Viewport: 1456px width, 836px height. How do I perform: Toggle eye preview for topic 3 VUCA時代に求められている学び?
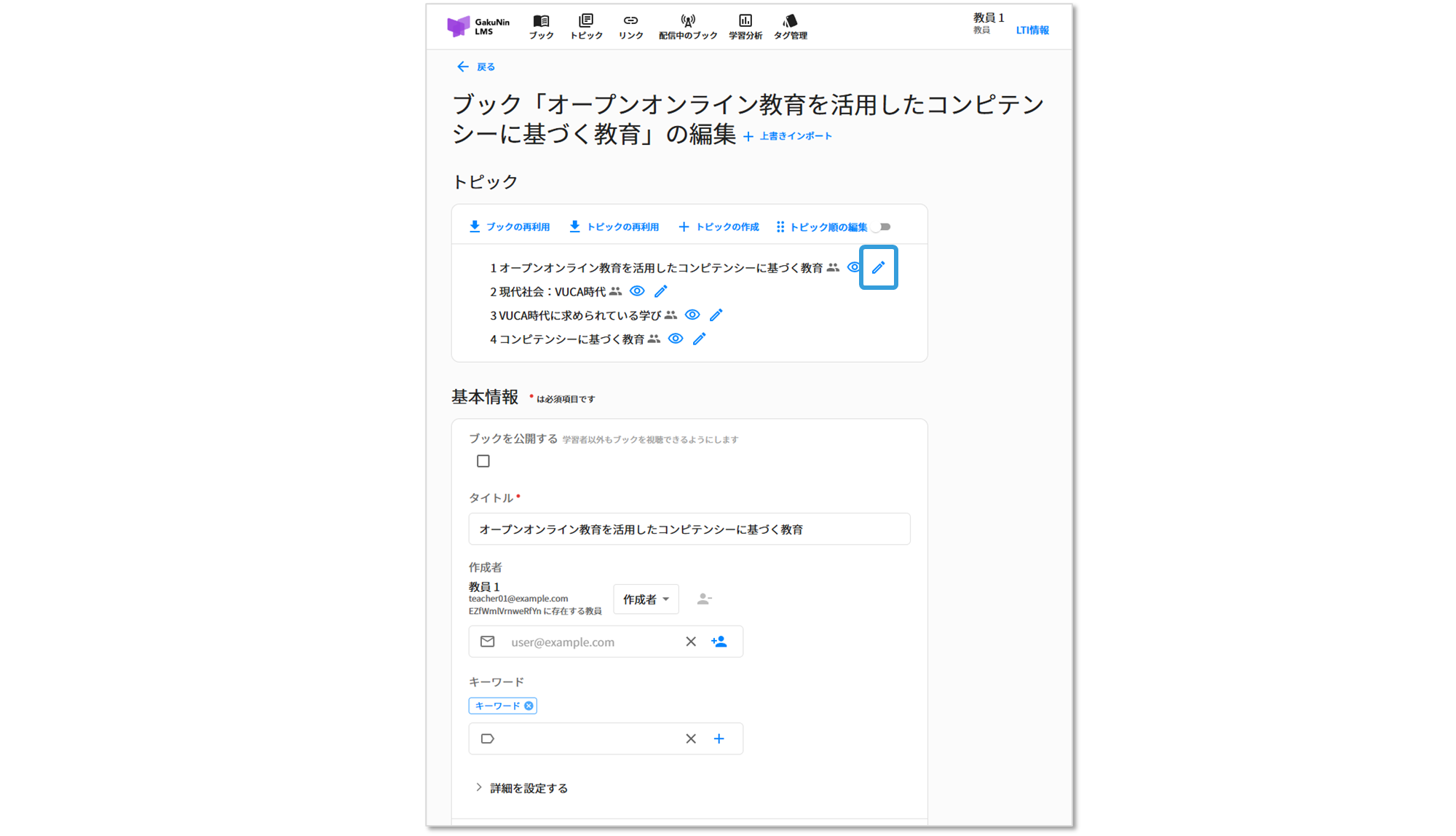(692, 315)
